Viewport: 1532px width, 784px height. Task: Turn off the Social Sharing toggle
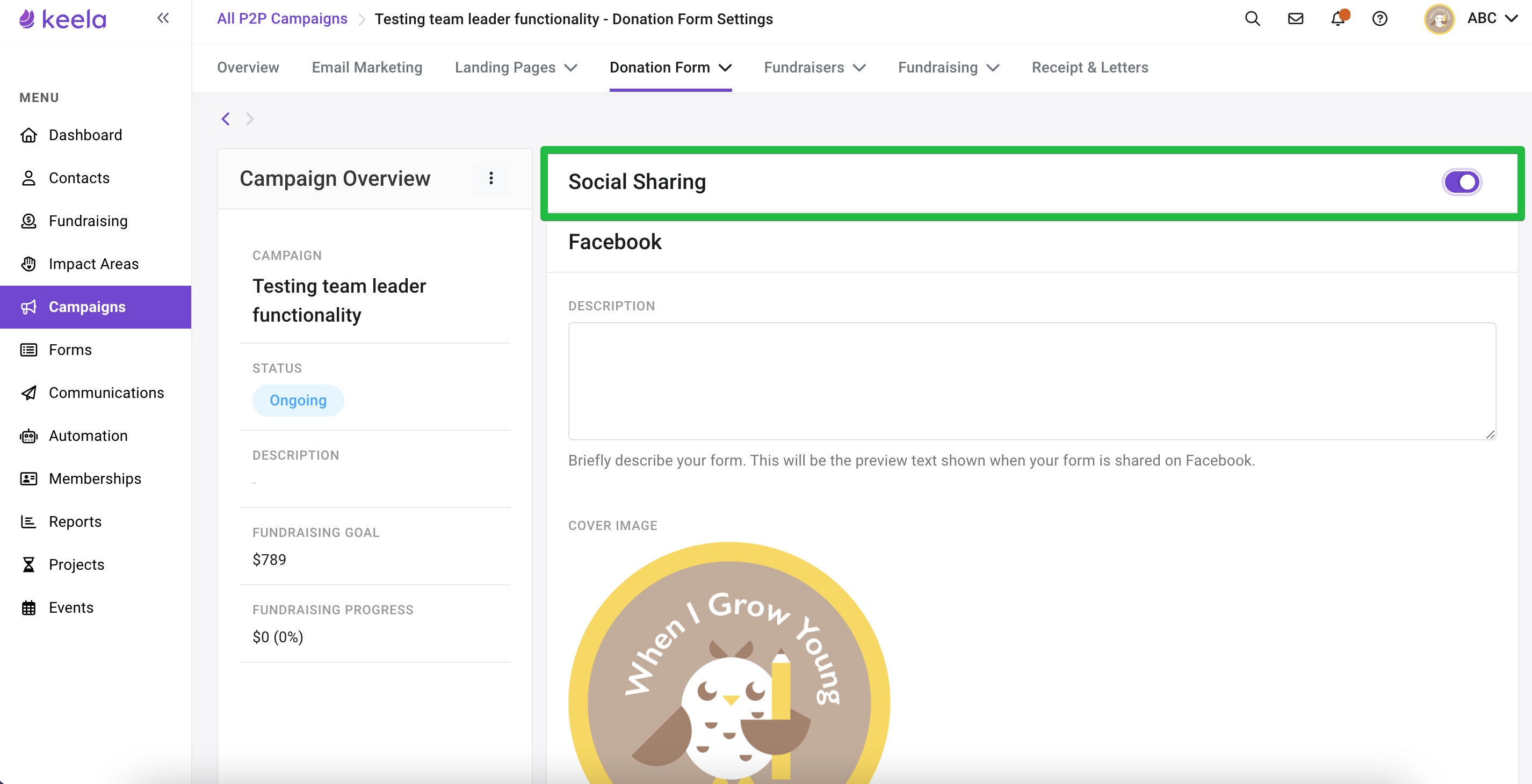pyautogui.click(x=1461, y=182)
